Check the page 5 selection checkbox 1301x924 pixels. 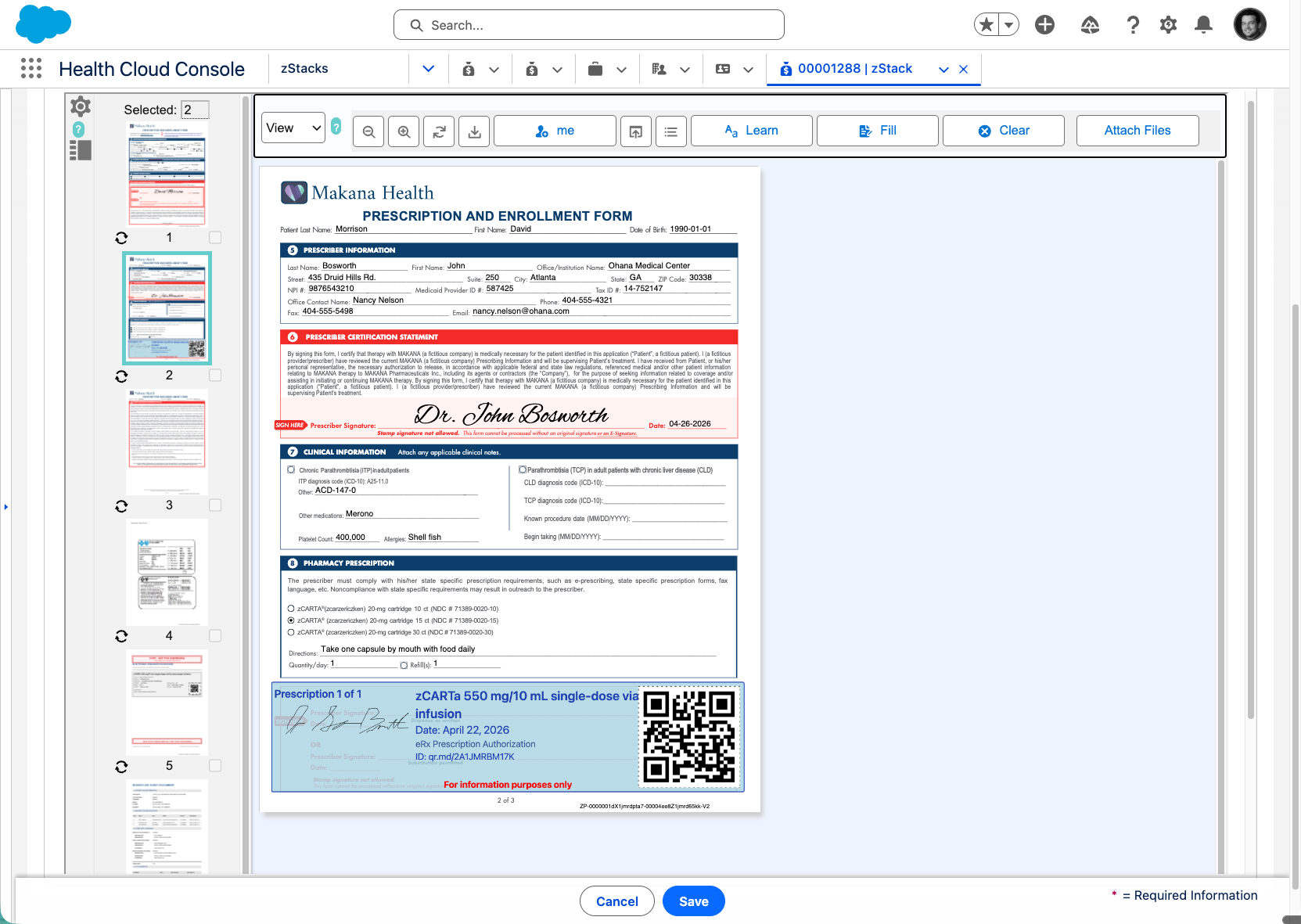pos(215,766)
